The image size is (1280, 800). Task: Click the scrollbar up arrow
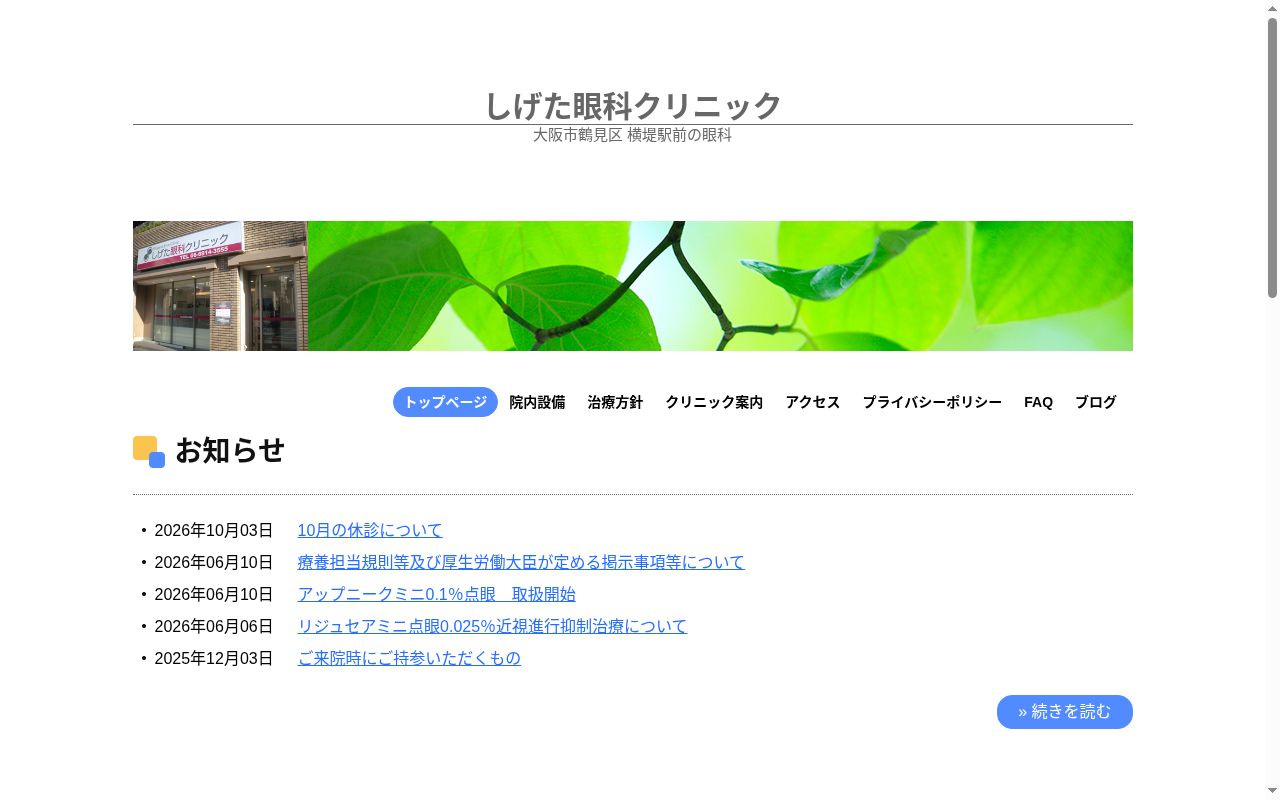(1272, 8)
